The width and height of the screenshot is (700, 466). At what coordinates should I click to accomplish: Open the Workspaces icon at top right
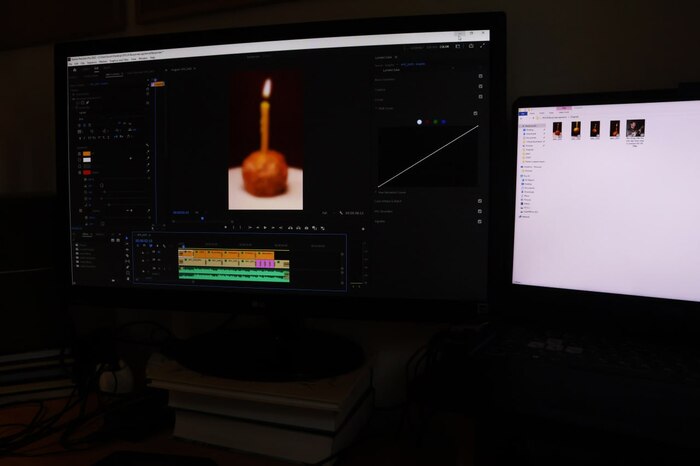click(x=457, y=46)
